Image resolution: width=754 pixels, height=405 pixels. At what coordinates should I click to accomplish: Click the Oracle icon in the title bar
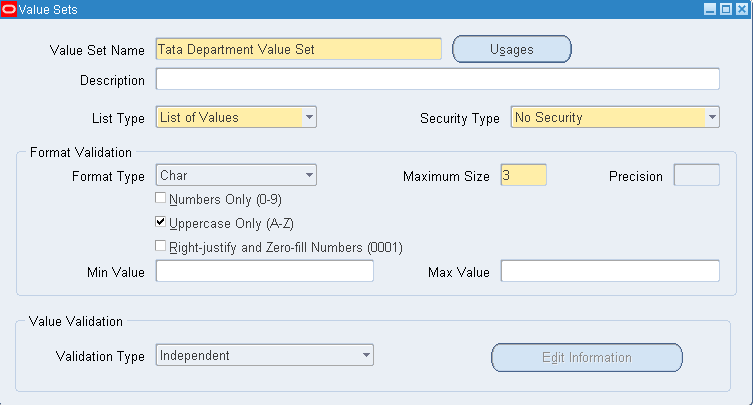9,9
